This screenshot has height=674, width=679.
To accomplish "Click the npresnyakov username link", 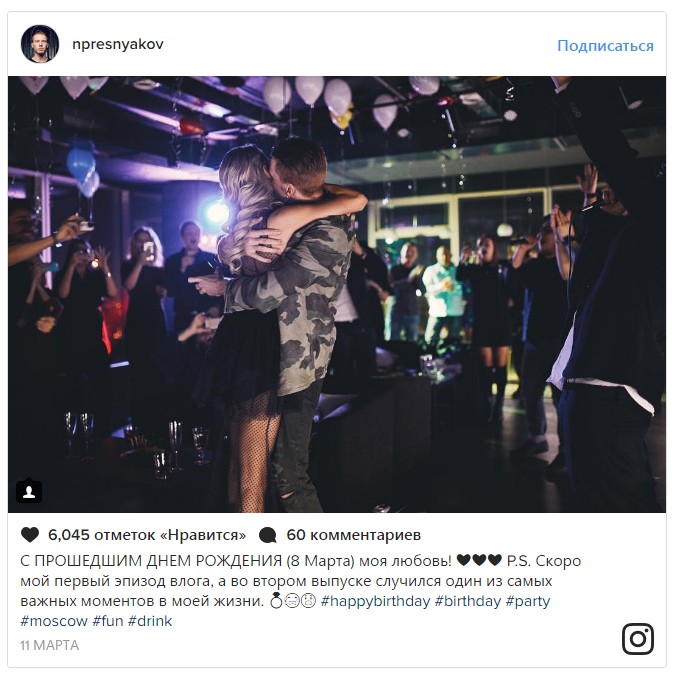I will pyautogui.click(x=118, y=44).
